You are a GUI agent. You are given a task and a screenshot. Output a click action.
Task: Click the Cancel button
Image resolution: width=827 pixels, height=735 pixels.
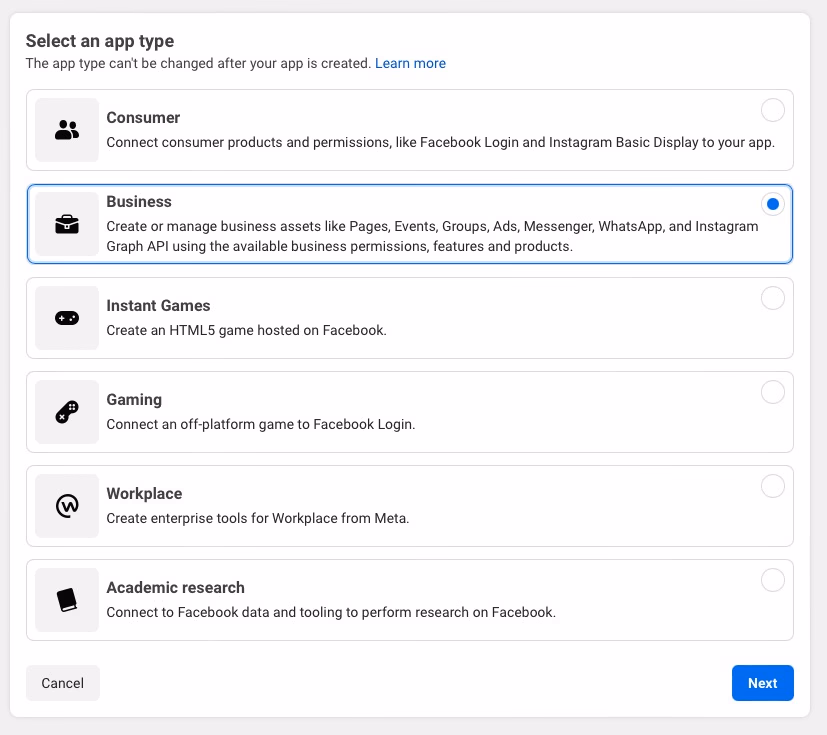[x=62, y=683]
